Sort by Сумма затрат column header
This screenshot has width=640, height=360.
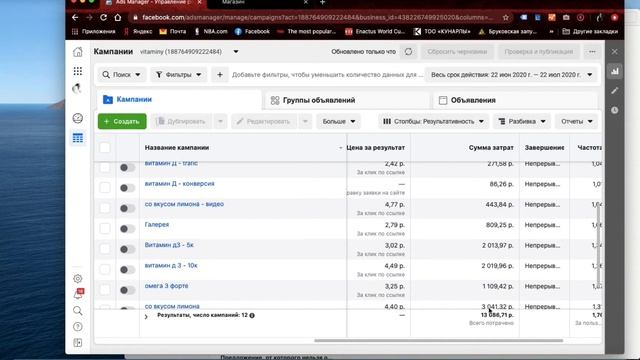(x=491, y=148)
